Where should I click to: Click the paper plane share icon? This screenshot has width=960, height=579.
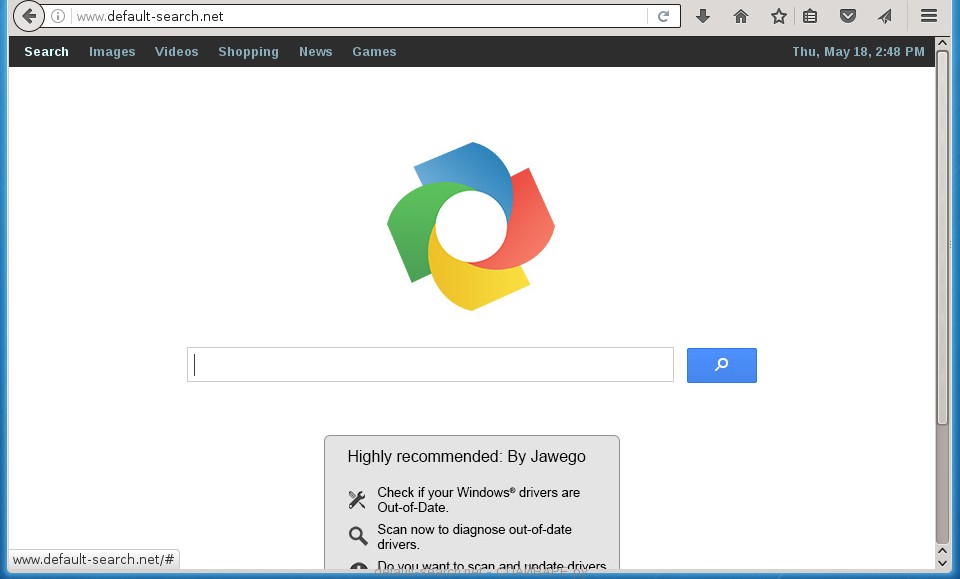(887, 16)
